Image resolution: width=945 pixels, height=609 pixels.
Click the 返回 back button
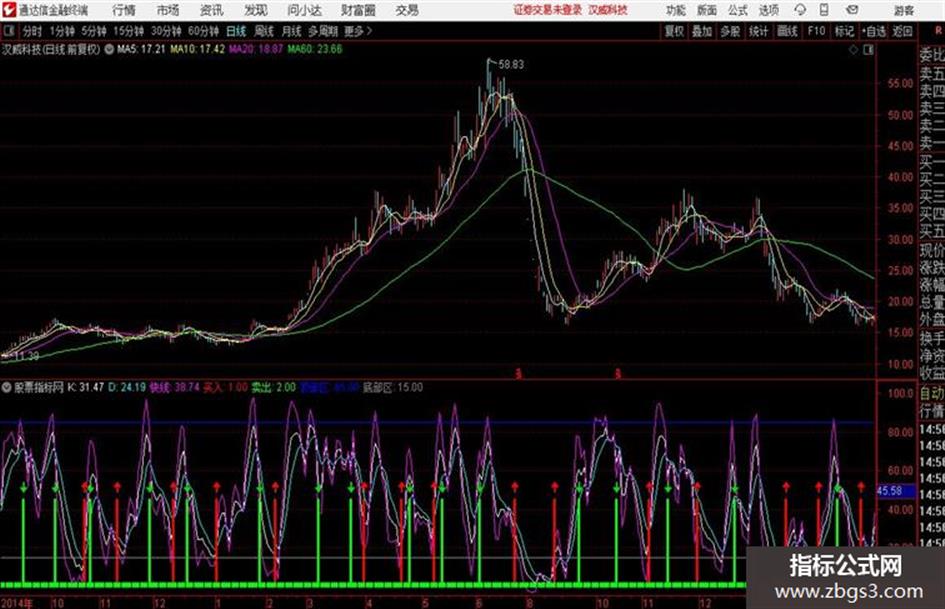[x=902, y=31]
